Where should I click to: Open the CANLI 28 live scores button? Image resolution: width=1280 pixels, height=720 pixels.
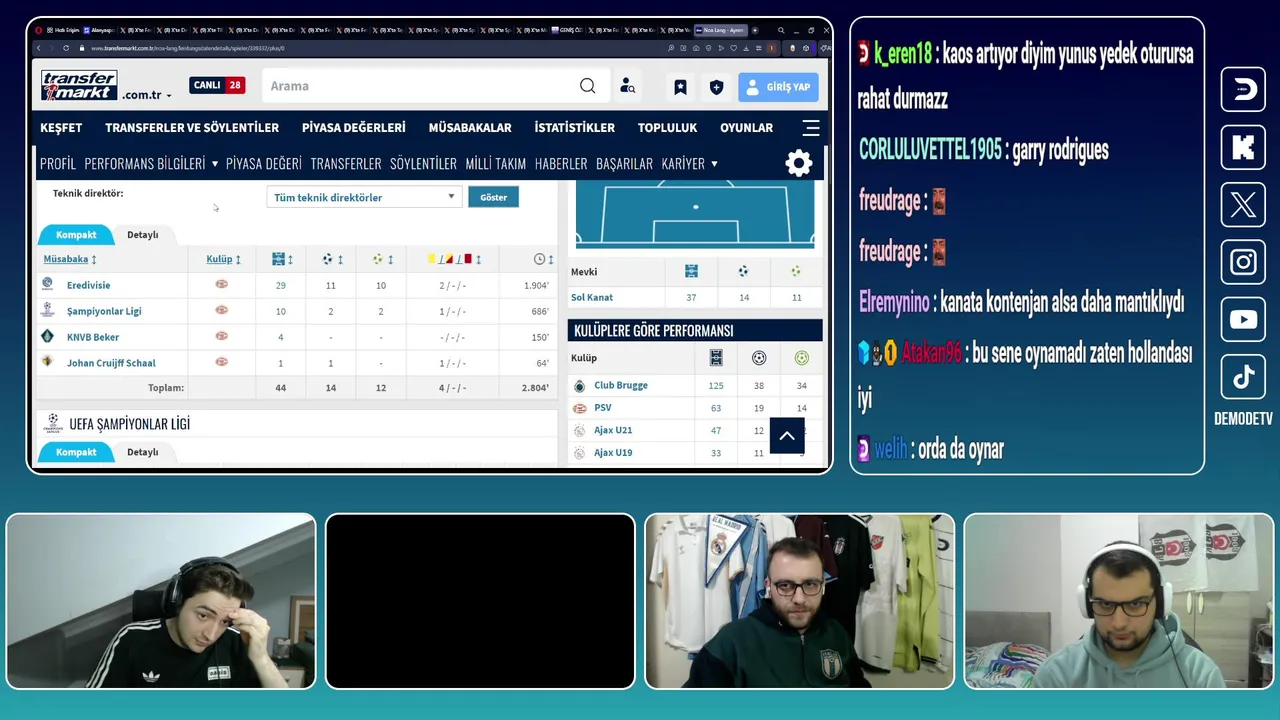tap(217, 85)
